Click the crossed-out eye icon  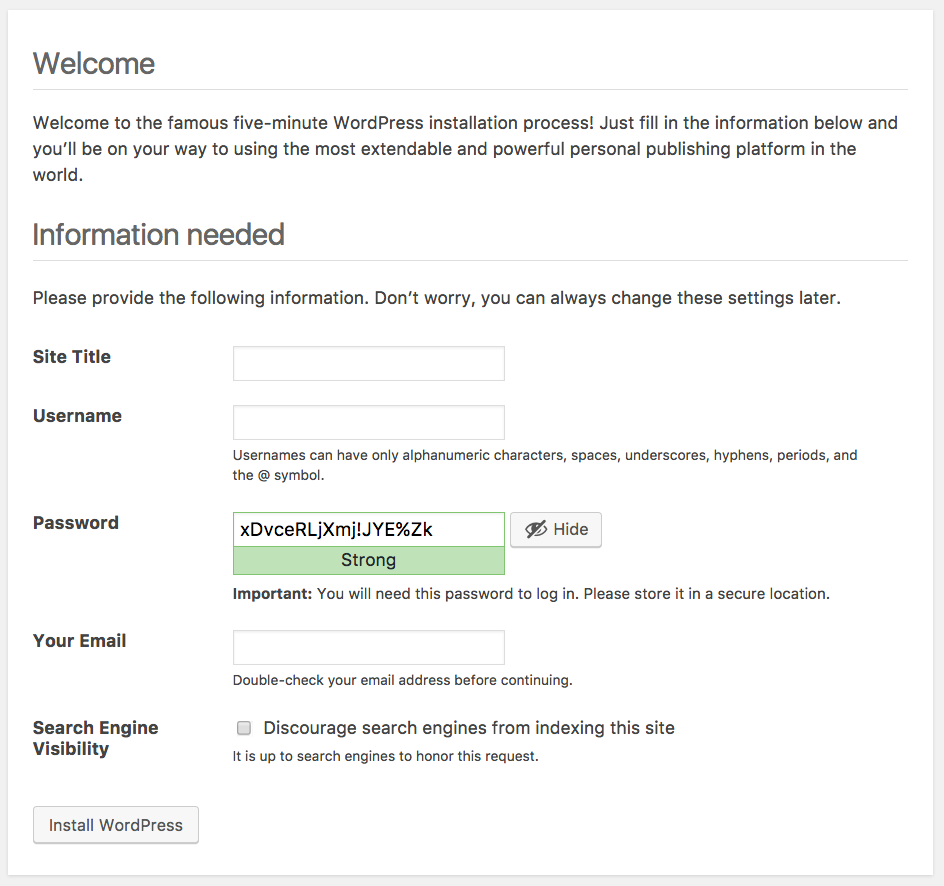536,530
